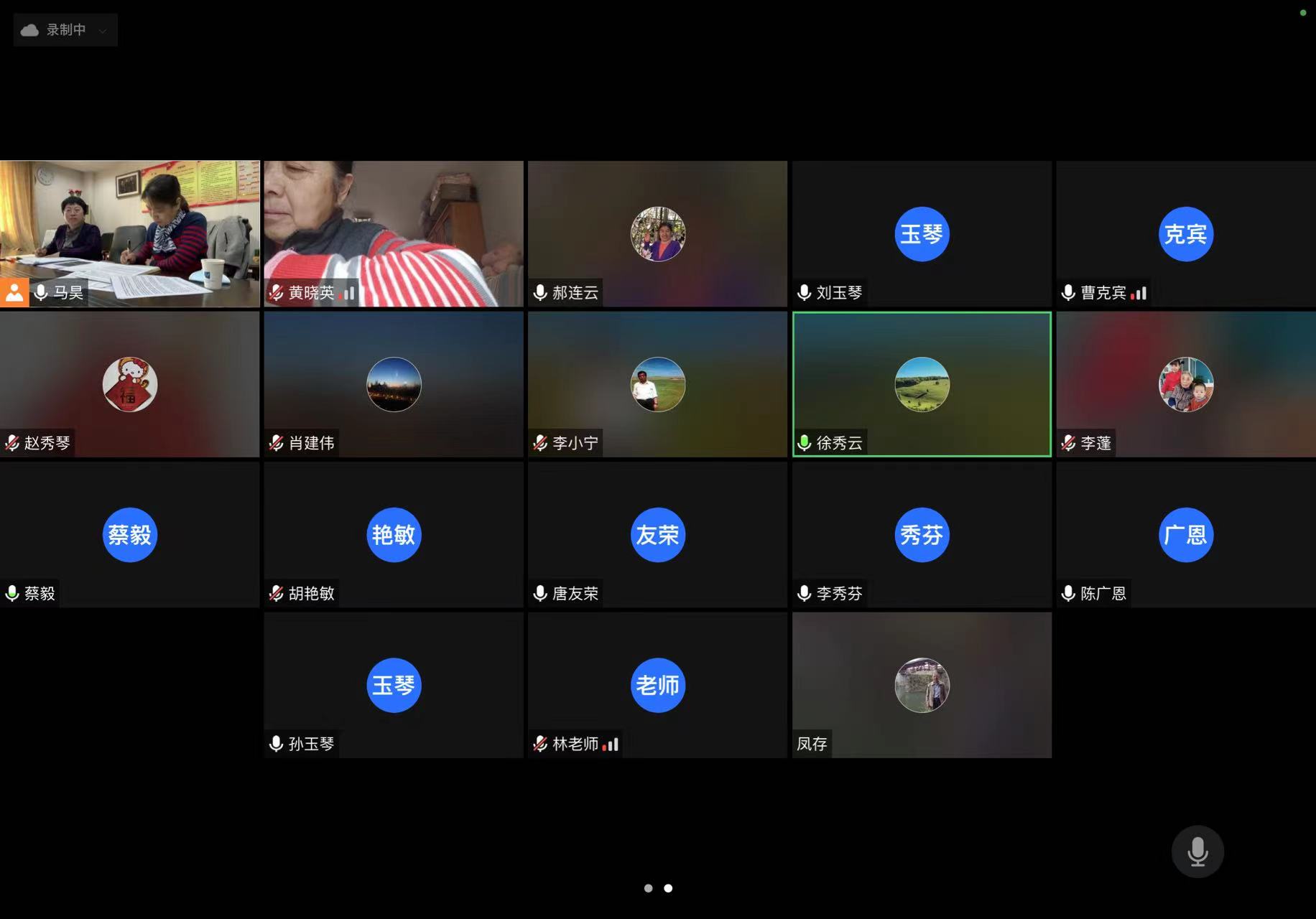Click 李蓬's muted microphone icon
The height and width of the screenshot is (919, 1316).
(x=1069, y=443)
